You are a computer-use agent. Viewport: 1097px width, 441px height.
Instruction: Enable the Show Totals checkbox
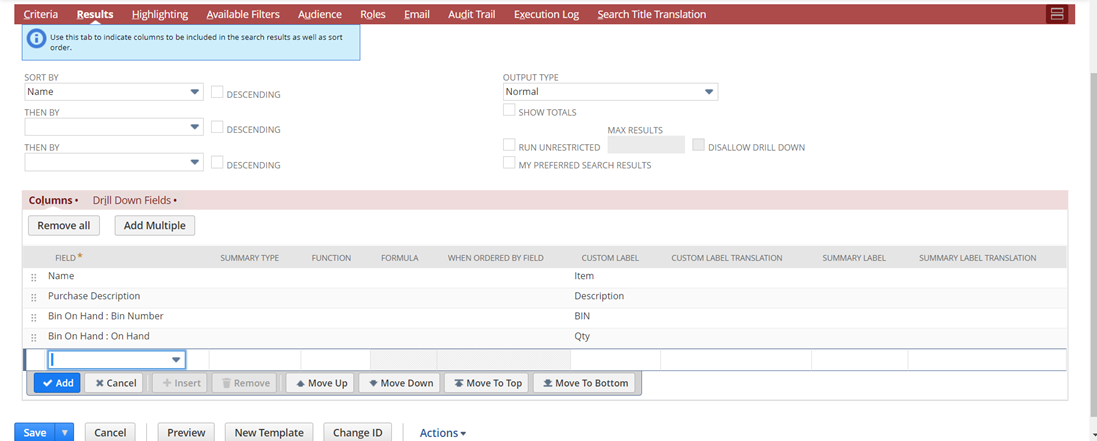[509, 110]
